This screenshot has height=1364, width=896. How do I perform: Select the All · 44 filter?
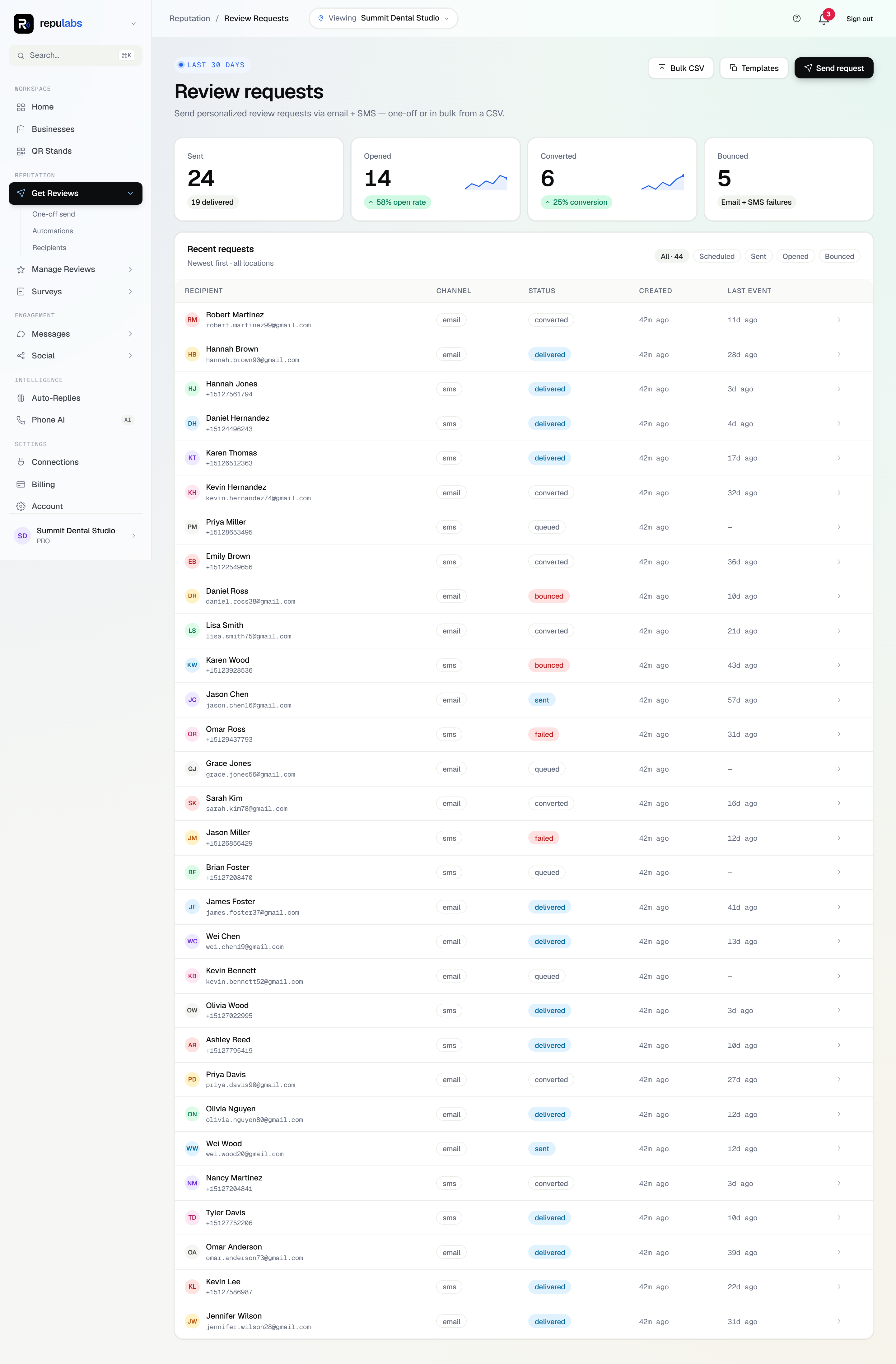coord(671,256)
